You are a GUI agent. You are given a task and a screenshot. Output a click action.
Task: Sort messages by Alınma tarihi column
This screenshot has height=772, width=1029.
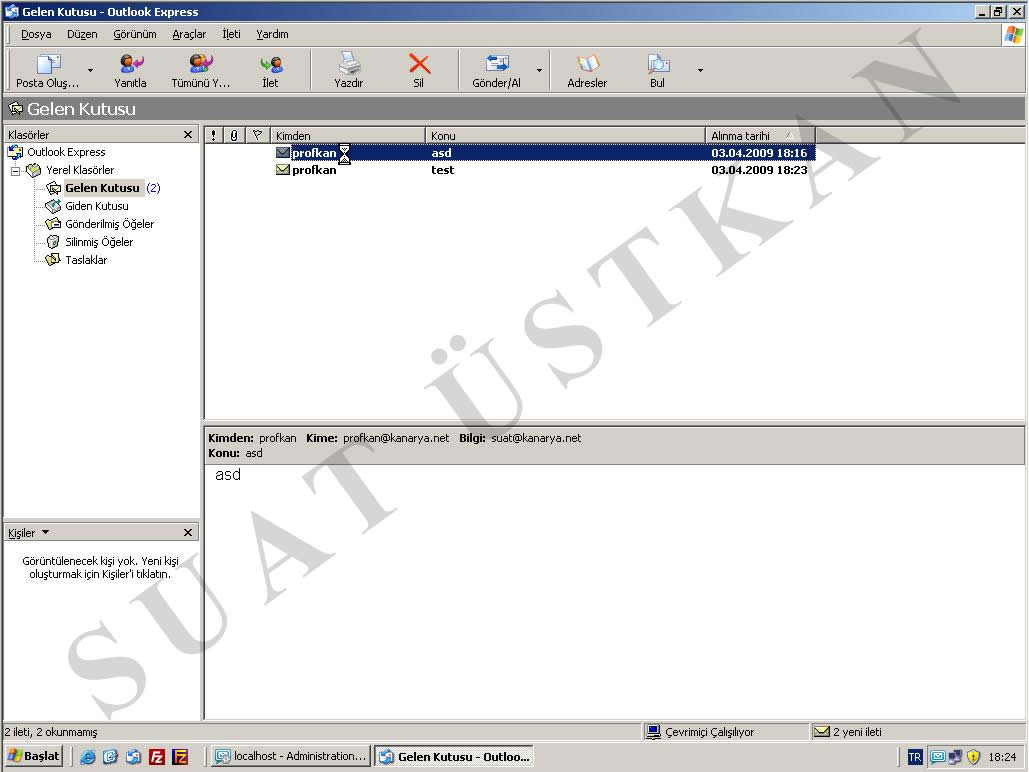[x=761, y=135]
